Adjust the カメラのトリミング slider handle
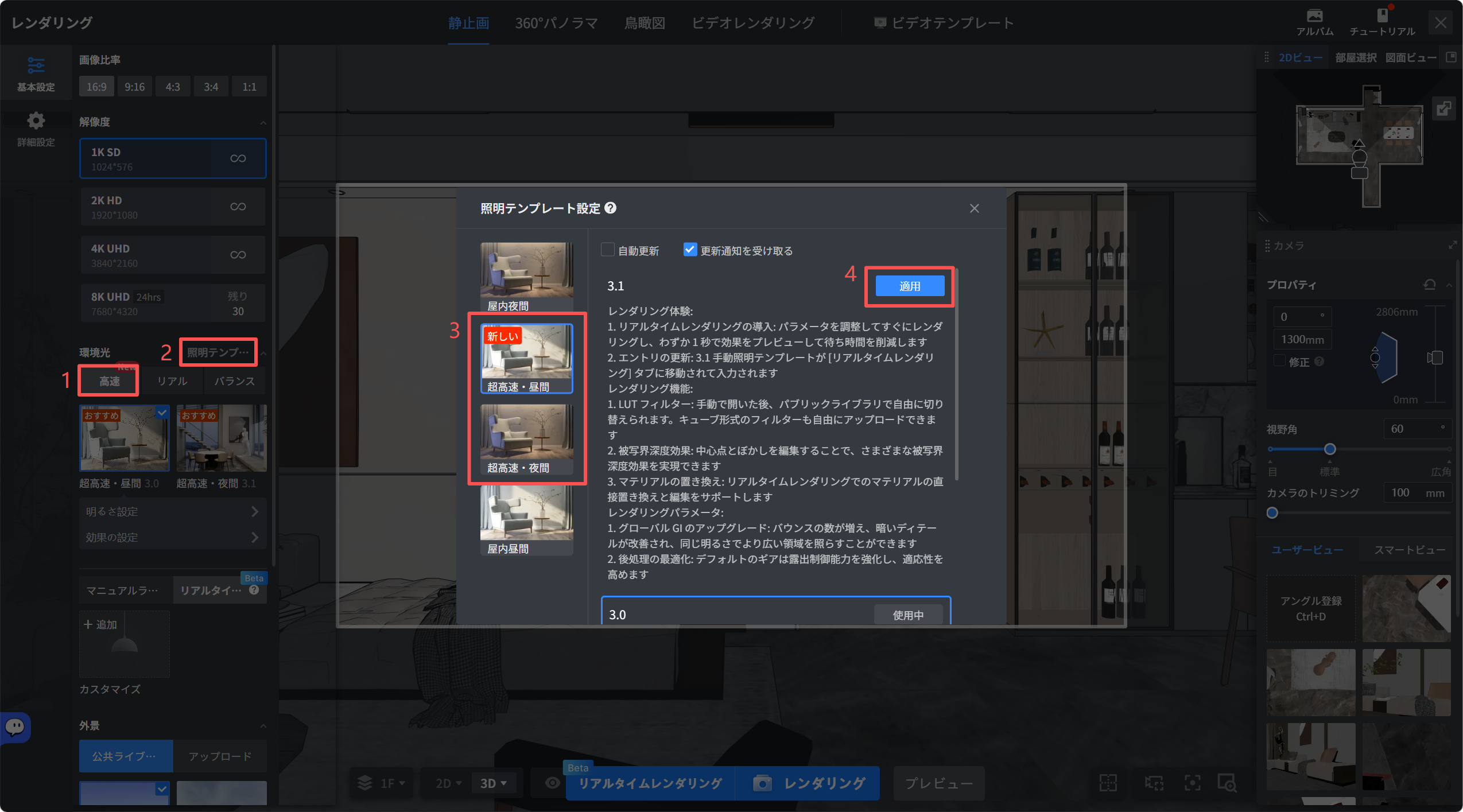1463x812 pixels. pyautogui.click(x=1272, y=512)
